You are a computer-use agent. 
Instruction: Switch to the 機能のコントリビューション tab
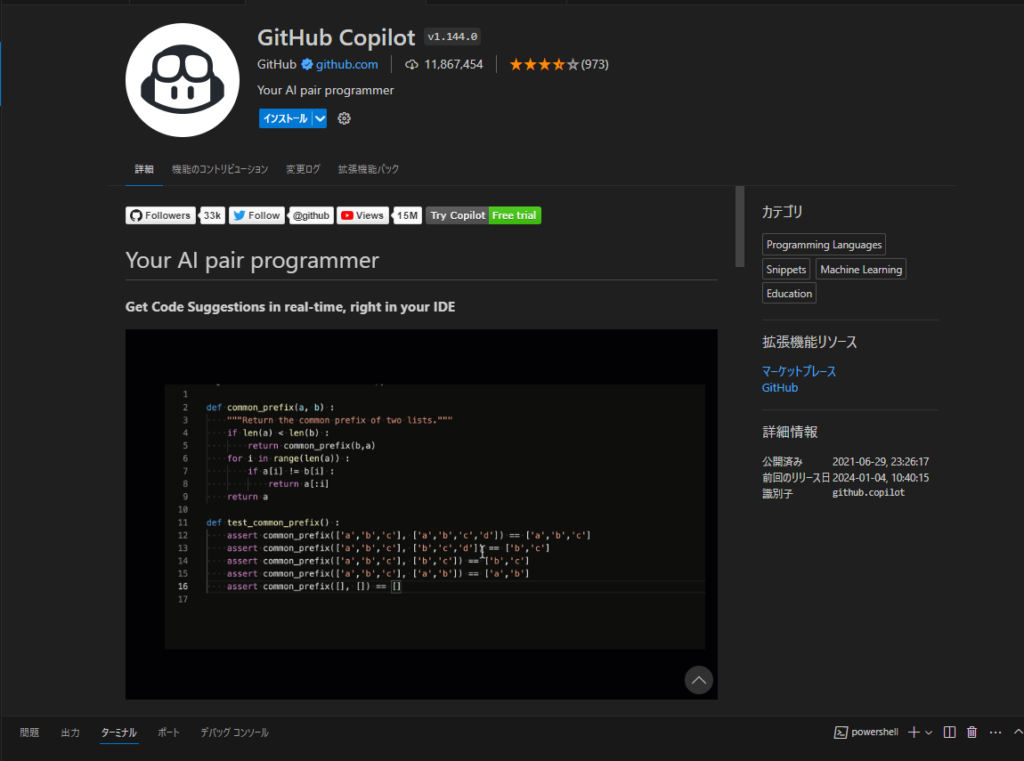point(219,169)
